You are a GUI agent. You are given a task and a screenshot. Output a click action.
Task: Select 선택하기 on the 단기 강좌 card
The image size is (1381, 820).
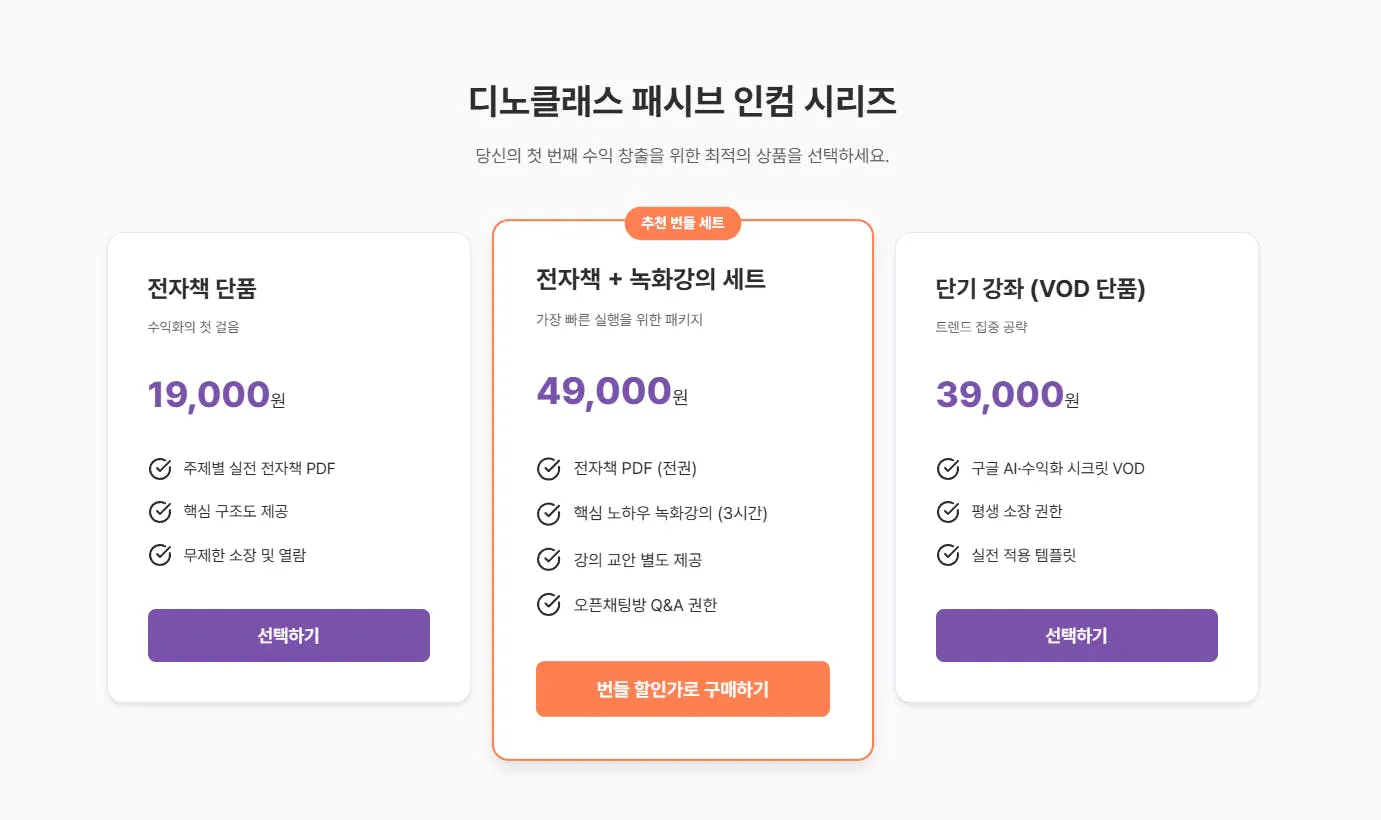coord(1076,635)
